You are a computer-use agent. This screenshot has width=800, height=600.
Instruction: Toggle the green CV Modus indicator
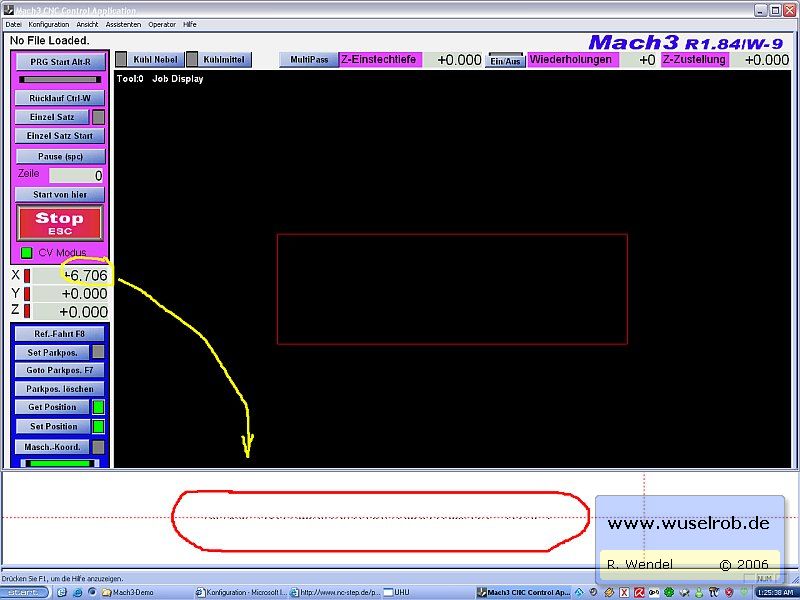click(x=27, y=253)
